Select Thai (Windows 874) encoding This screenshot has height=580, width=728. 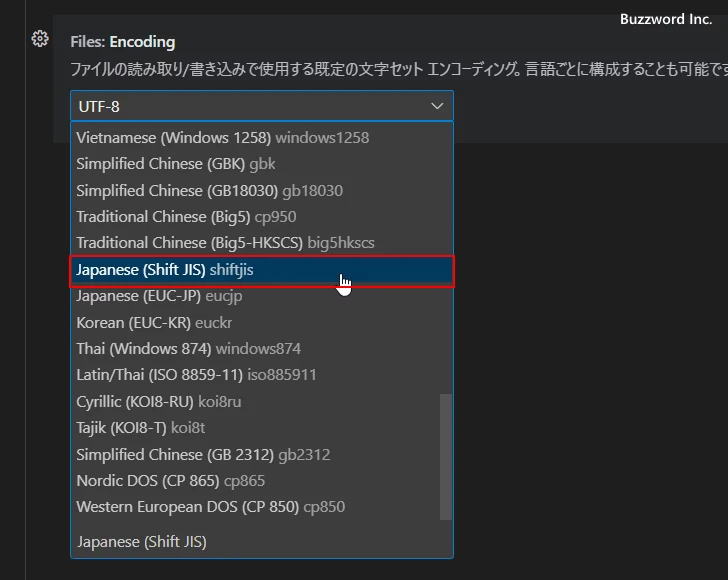coord(188,349)
